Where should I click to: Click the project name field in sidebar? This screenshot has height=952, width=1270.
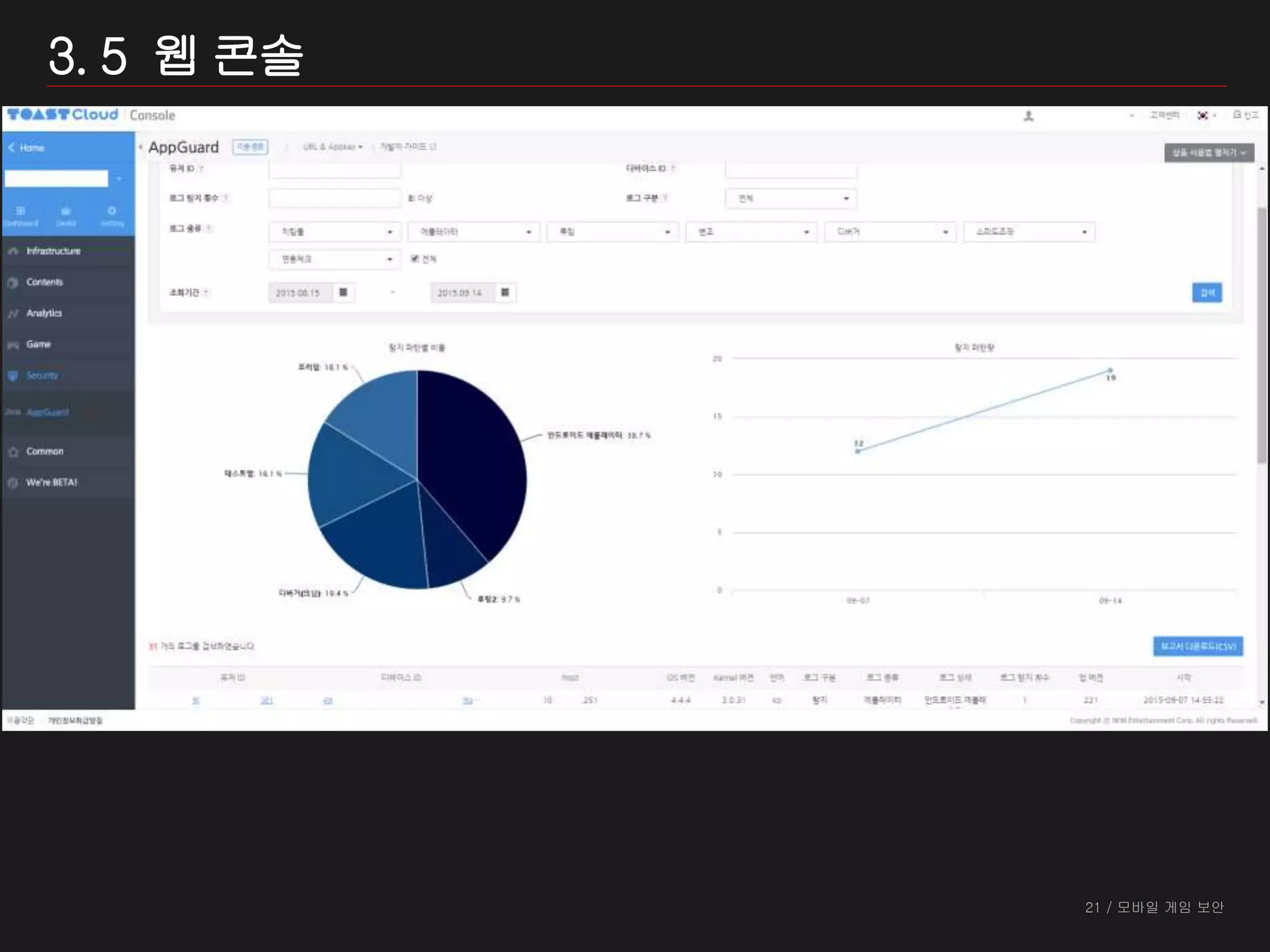pyautogui.click(x=56, y=178)
